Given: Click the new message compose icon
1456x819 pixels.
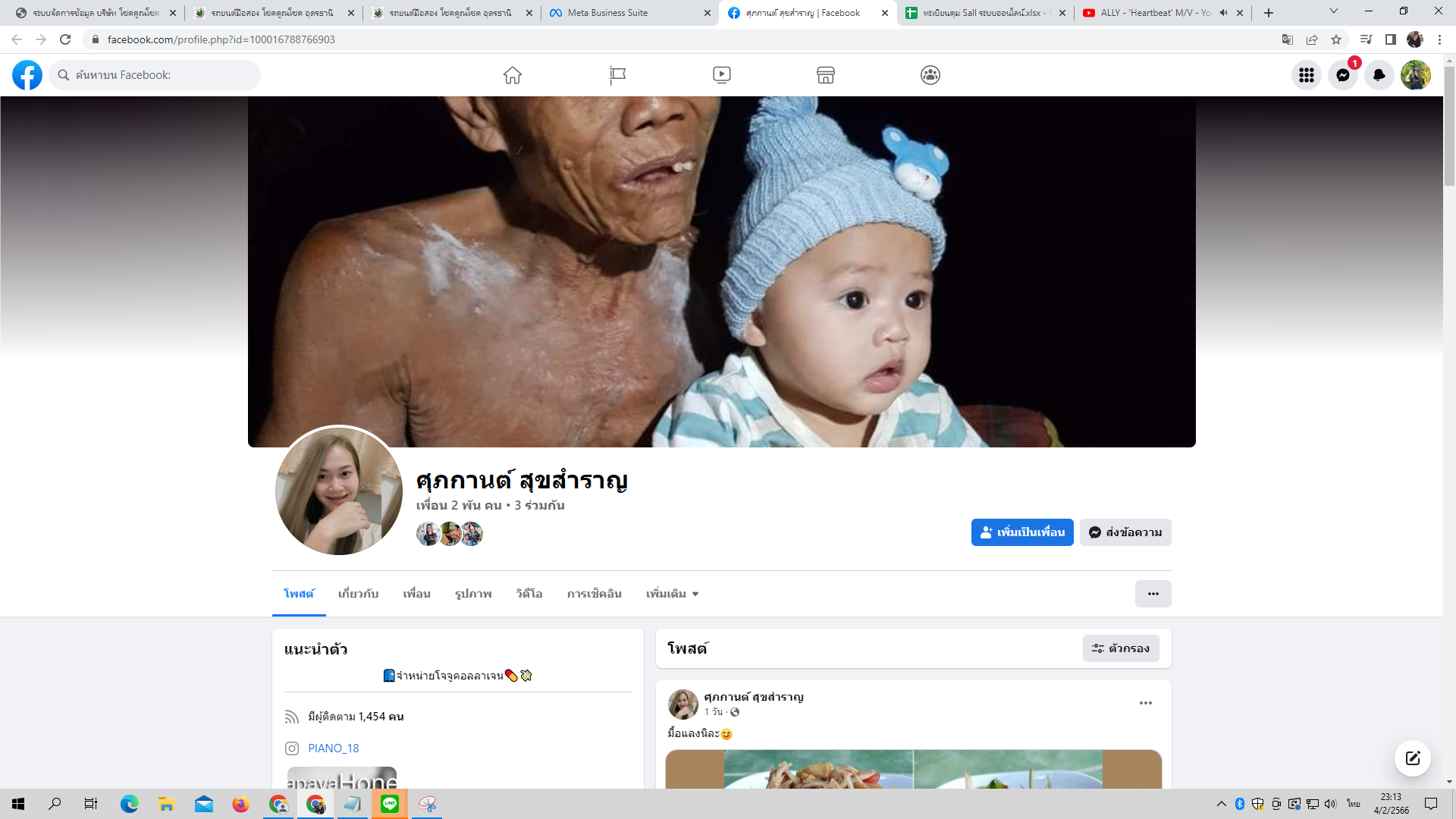Looking at the screenshot, I should [1412, 758].
